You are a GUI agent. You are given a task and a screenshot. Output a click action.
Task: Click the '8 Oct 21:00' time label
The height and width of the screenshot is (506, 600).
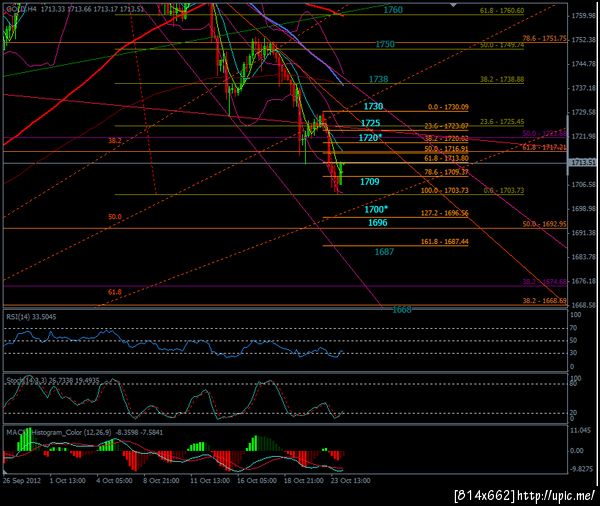[161, 480]
